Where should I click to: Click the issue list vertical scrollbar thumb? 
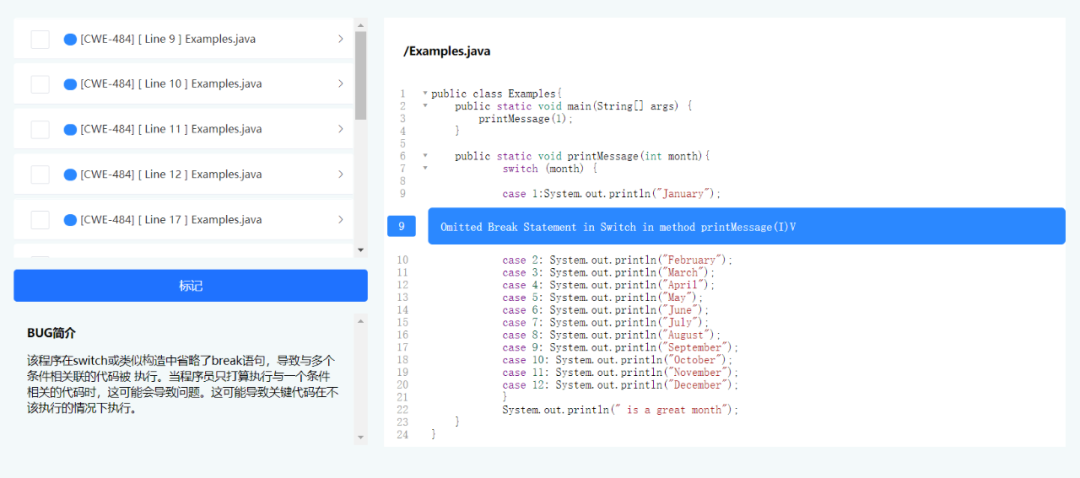(360, 75)
